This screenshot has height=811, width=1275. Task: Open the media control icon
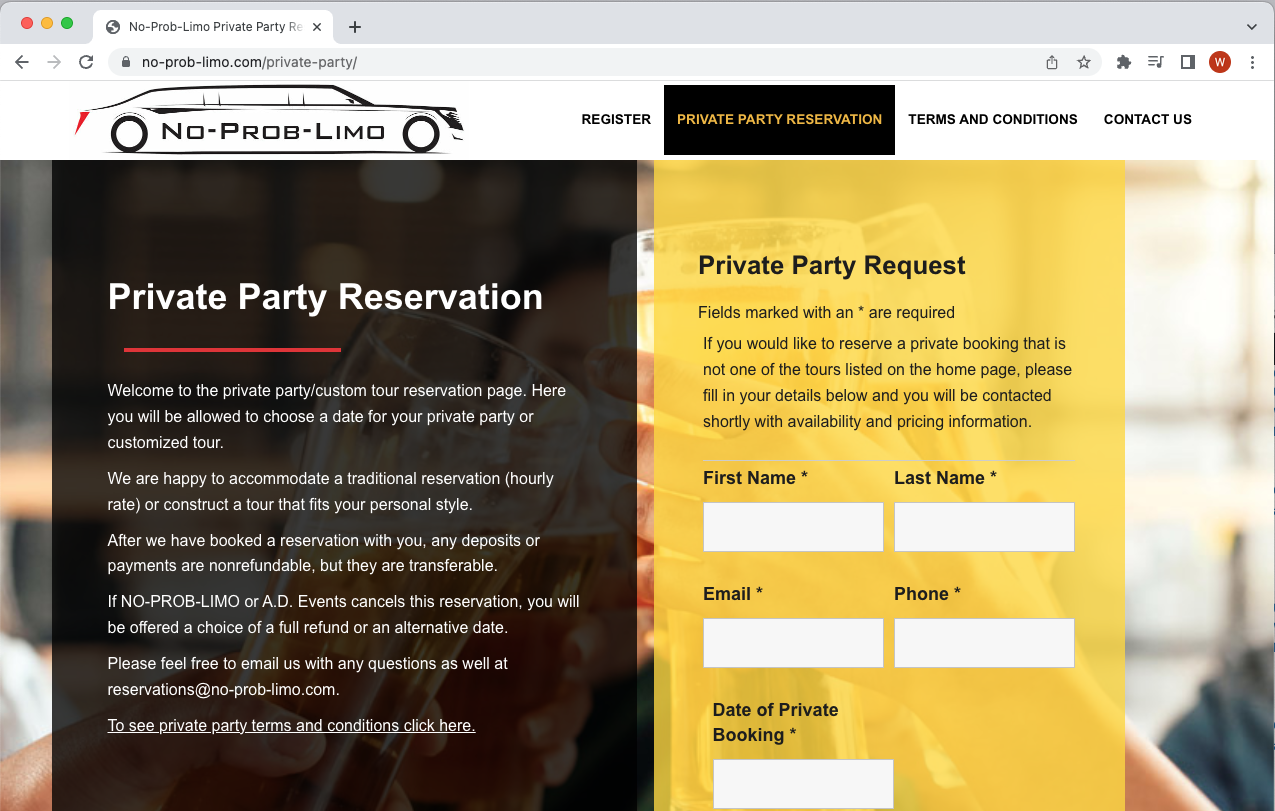point(1156,62)
